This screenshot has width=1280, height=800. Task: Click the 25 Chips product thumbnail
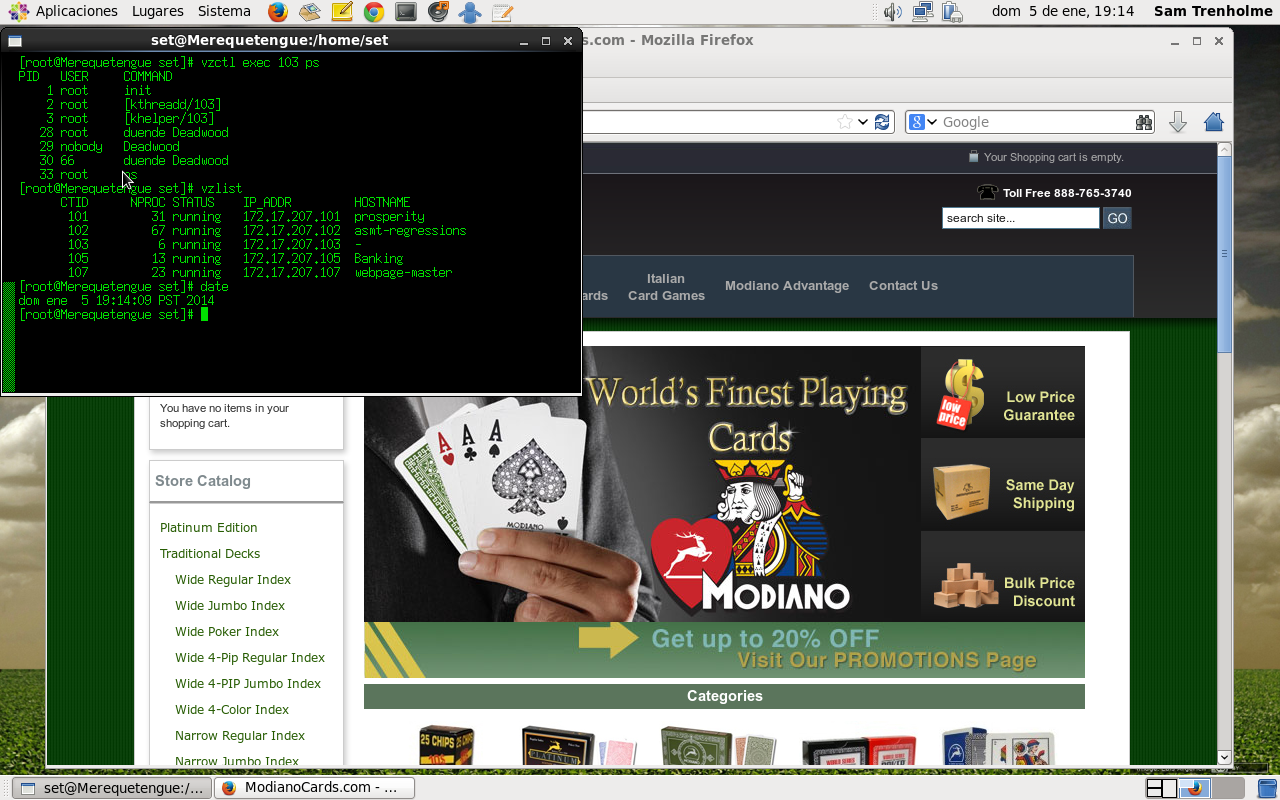pos(446,745)
